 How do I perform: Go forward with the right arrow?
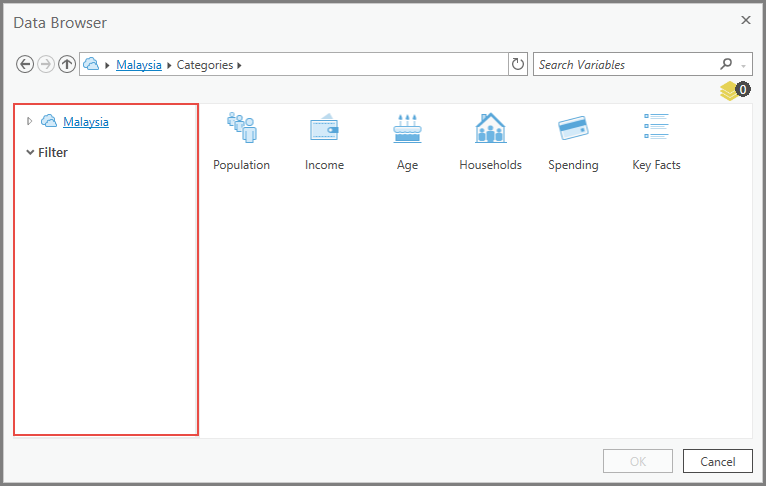46,64
